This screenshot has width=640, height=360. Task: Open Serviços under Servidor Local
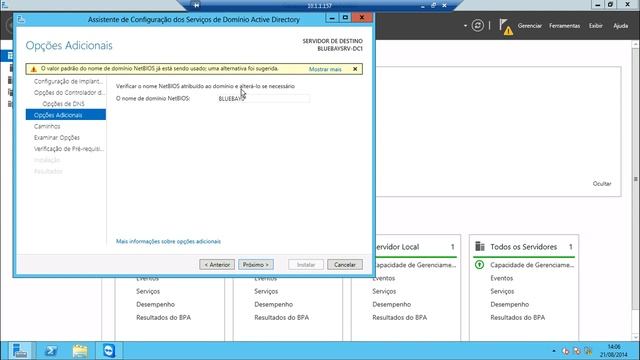pos(384,291)
